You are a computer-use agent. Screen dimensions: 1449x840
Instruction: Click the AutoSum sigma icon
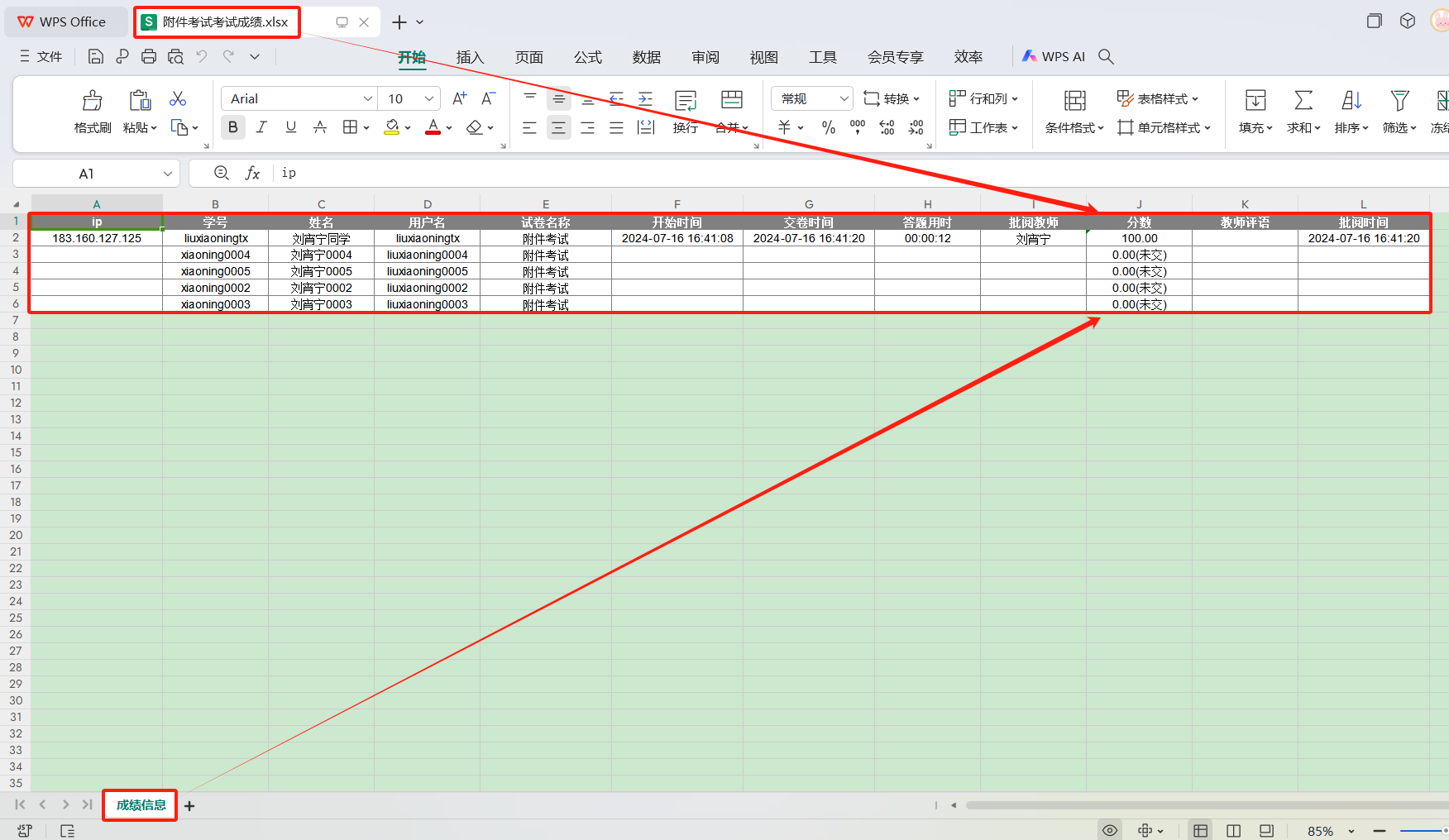pos(1303,101)
